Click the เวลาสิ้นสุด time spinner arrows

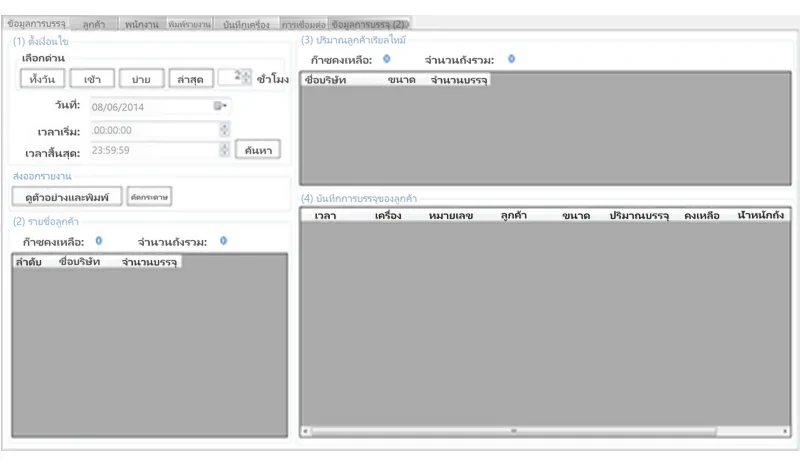click(224, 150)
